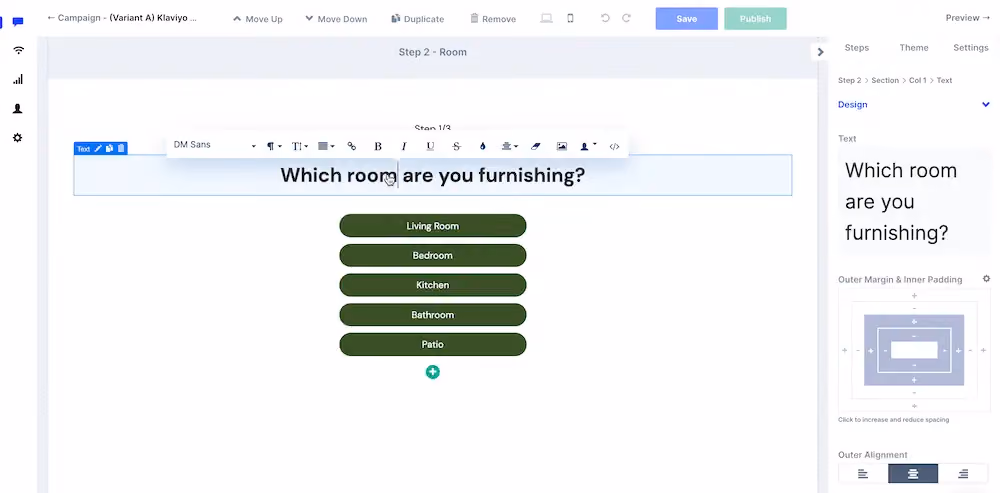Go to Col 1 in breadcrumb
Image resolution: width=1000 pixels, height=493 pixels.
pos(918,80)
